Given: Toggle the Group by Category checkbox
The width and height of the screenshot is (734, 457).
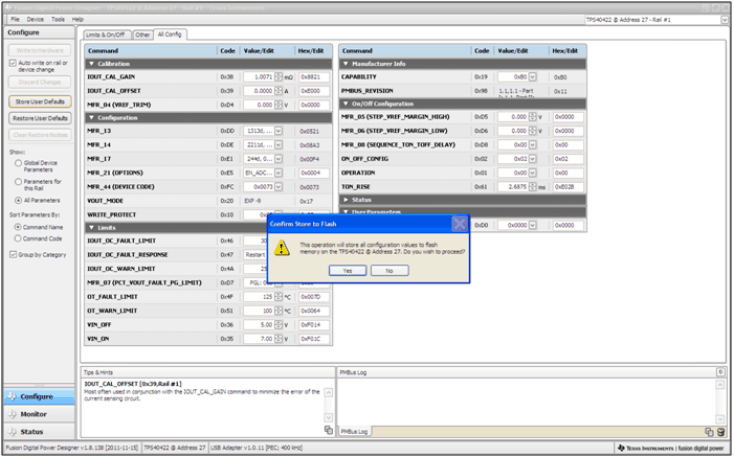Looking at the screenshot, I should (x=12, y=255).
